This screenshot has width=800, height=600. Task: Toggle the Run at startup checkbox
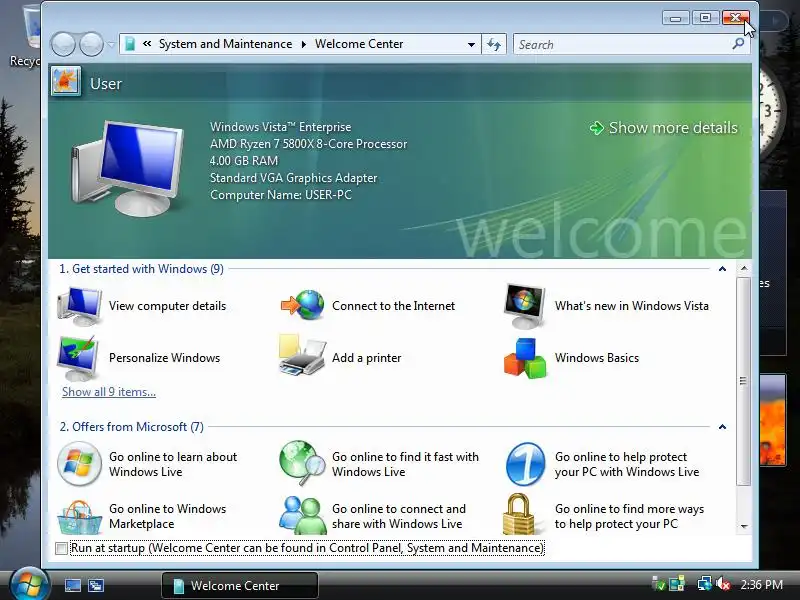[x=61, y=548]
